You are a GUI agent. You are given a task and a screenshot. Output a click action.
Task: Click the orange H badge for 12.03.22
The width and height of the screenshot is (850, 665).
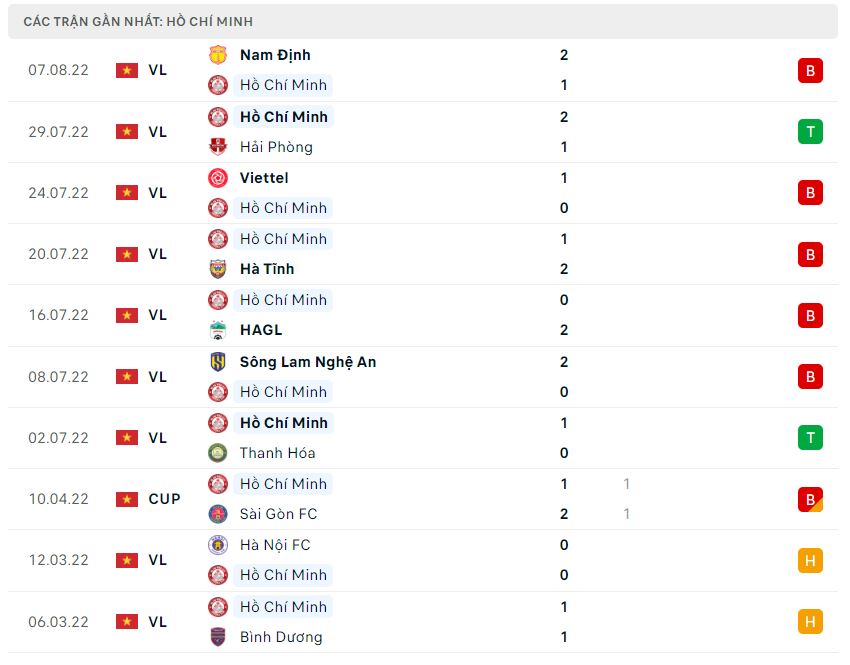(810, 560)
